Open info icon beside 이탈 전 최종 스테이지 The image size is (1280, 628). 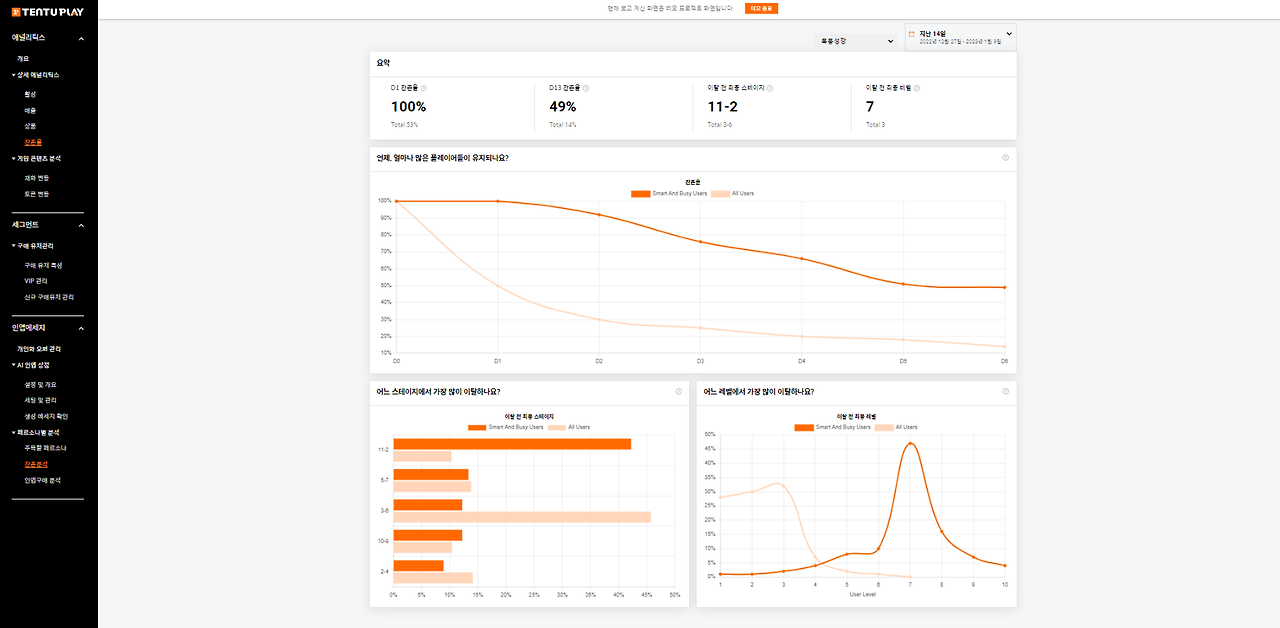tap(770, 88)
